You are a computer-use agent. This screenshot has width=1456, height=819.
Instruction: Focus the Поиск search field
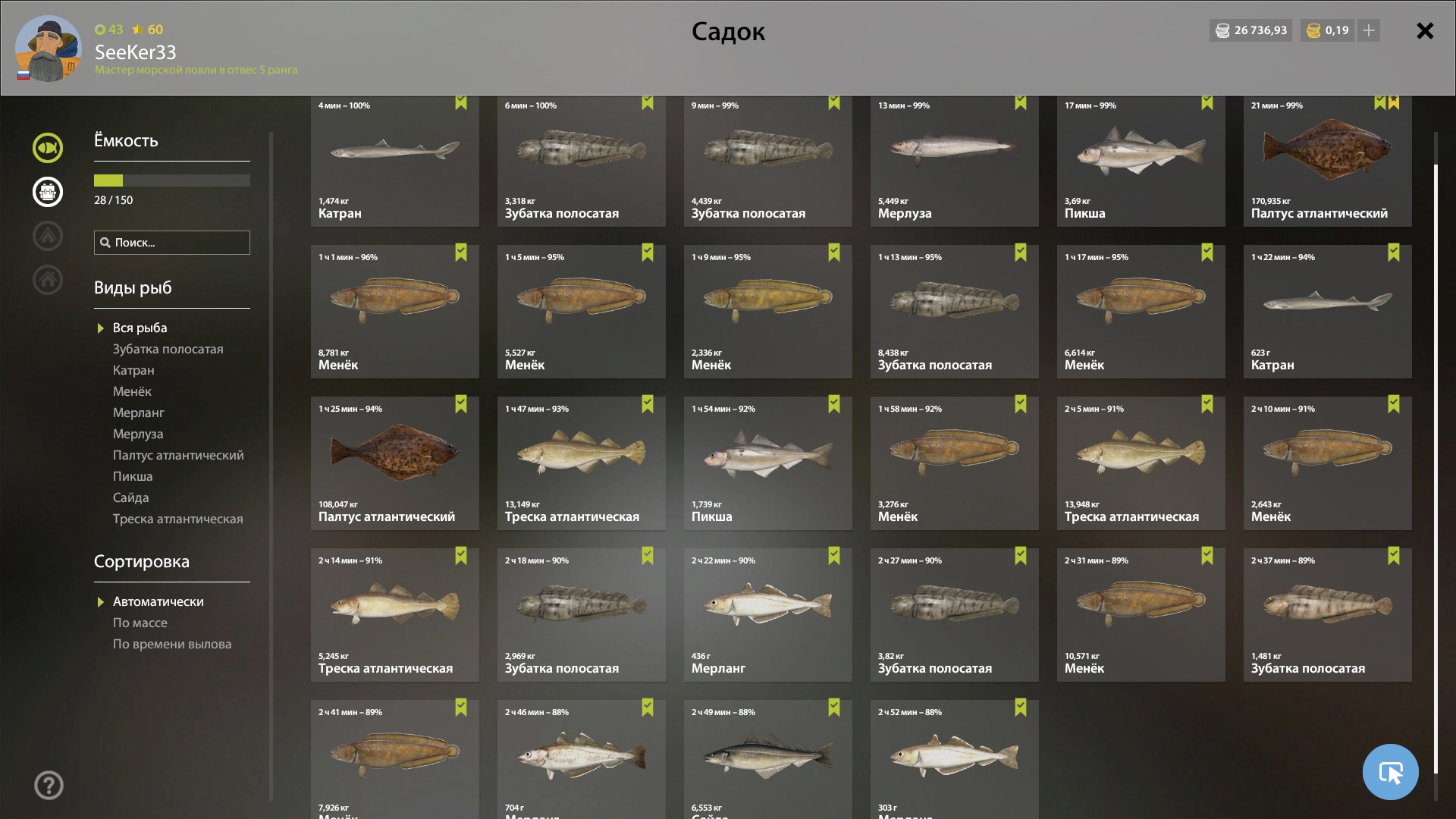[172, 243]
